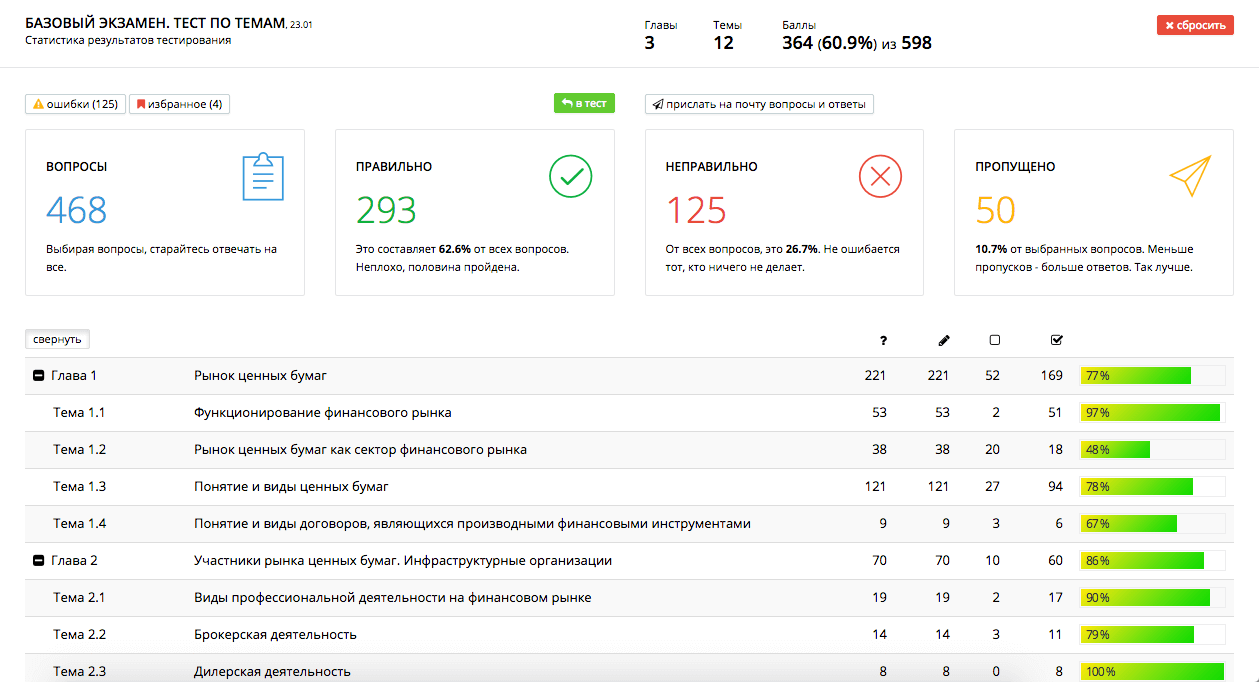Click the red cross circle icon
1259x682 pixels.
point(880,177)
